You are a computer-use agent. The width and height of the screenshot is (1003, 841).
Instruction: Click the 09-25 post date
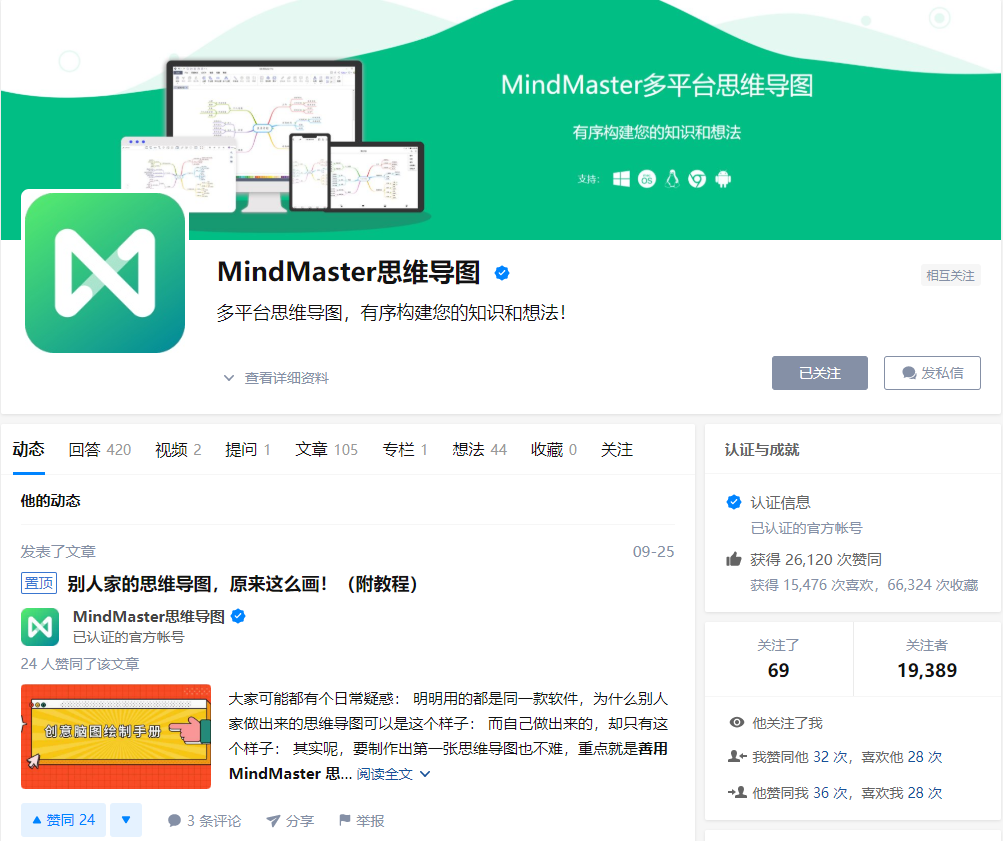point(653,551)
